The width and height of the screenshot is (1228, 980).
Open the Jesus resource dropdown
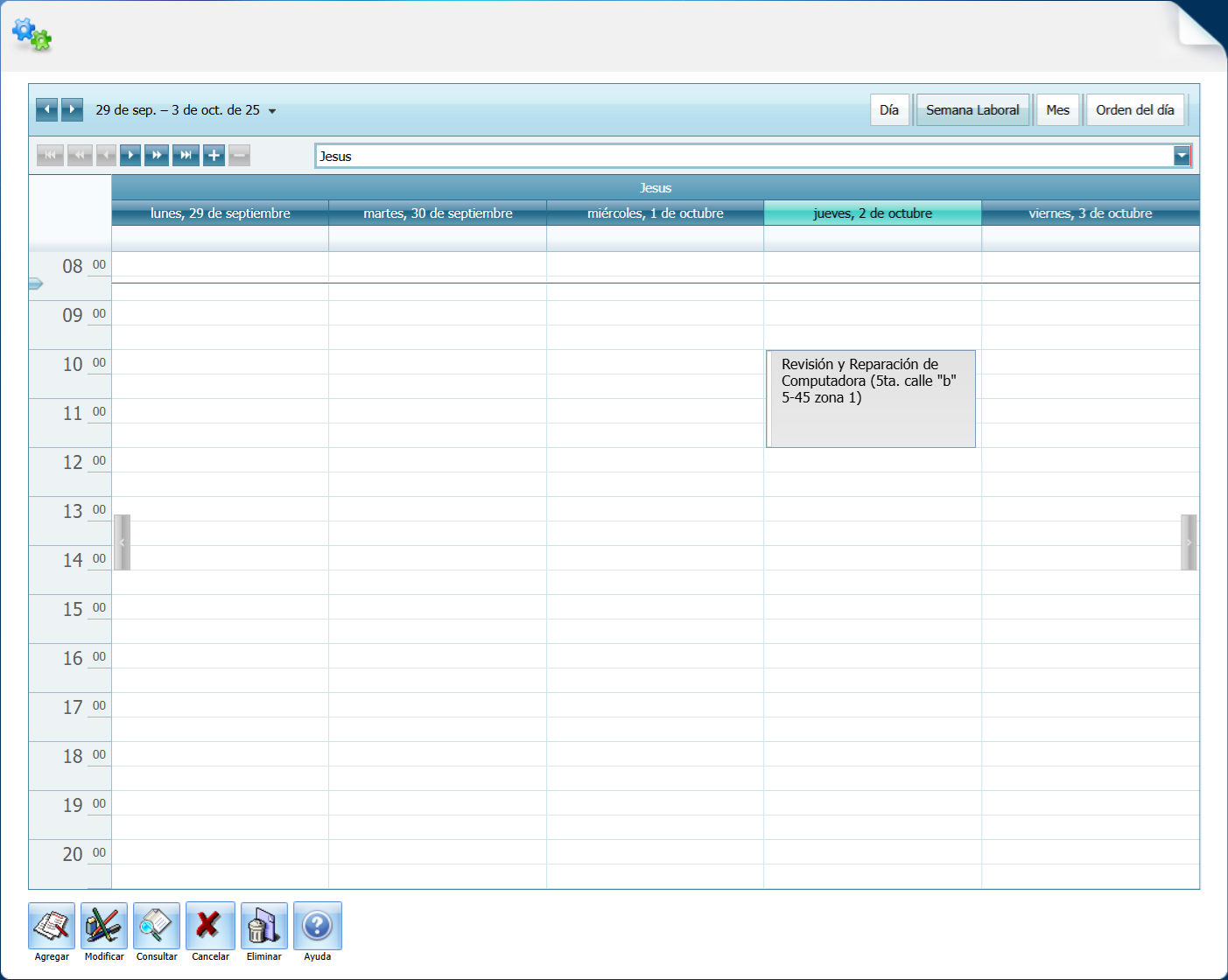pyautogui.click(x=1183, y=155)
